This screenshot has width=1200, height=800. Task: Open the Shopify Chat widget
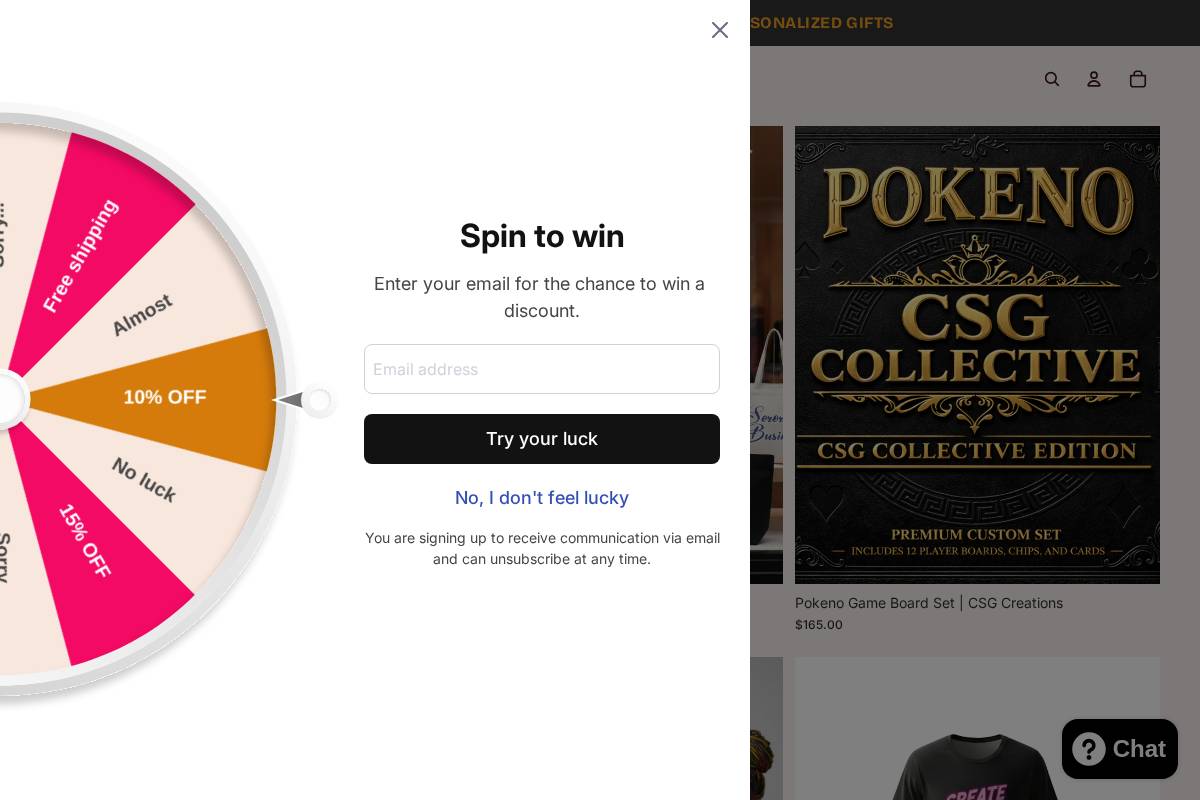1120,749
